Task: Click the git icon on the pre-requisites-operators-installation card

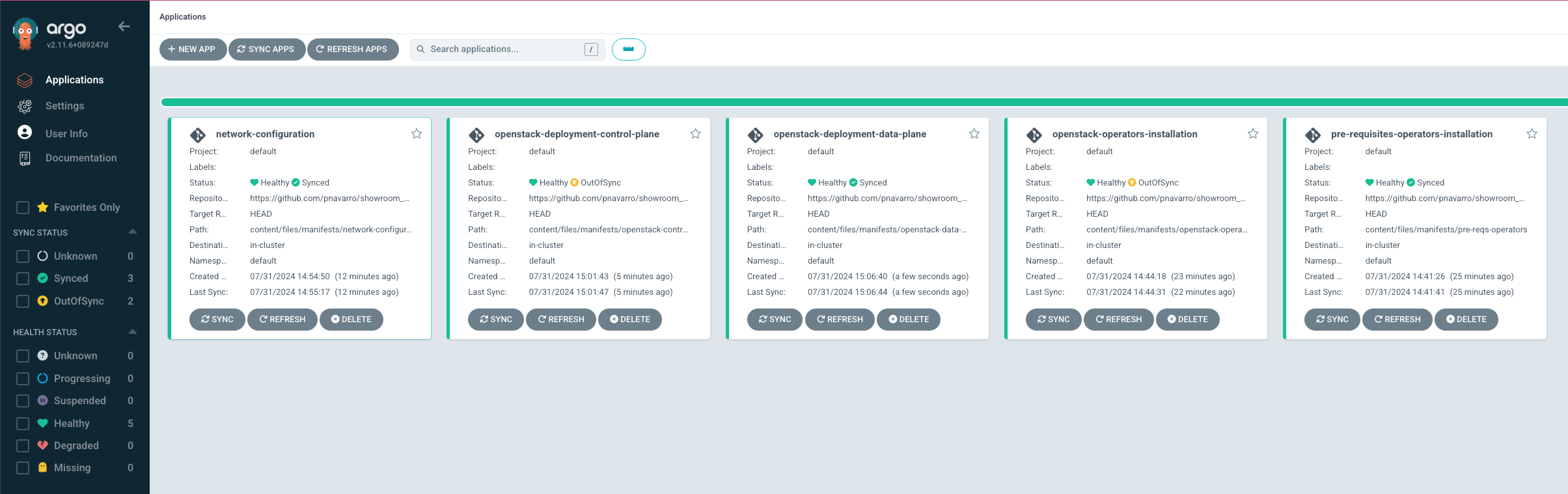Action: [1313, 135]
